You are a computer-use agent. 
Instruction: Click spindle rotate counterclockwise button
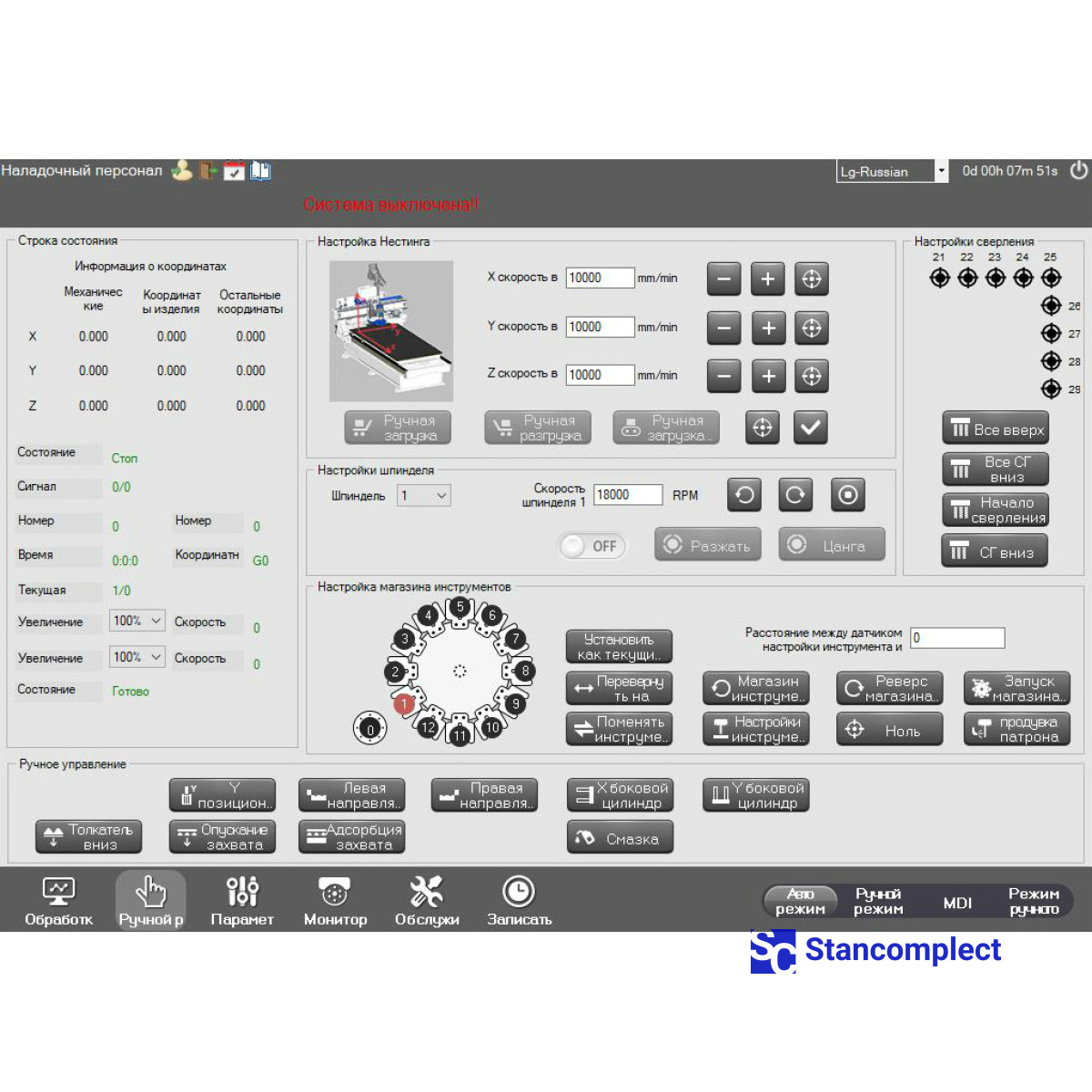(x=744, y=495)
